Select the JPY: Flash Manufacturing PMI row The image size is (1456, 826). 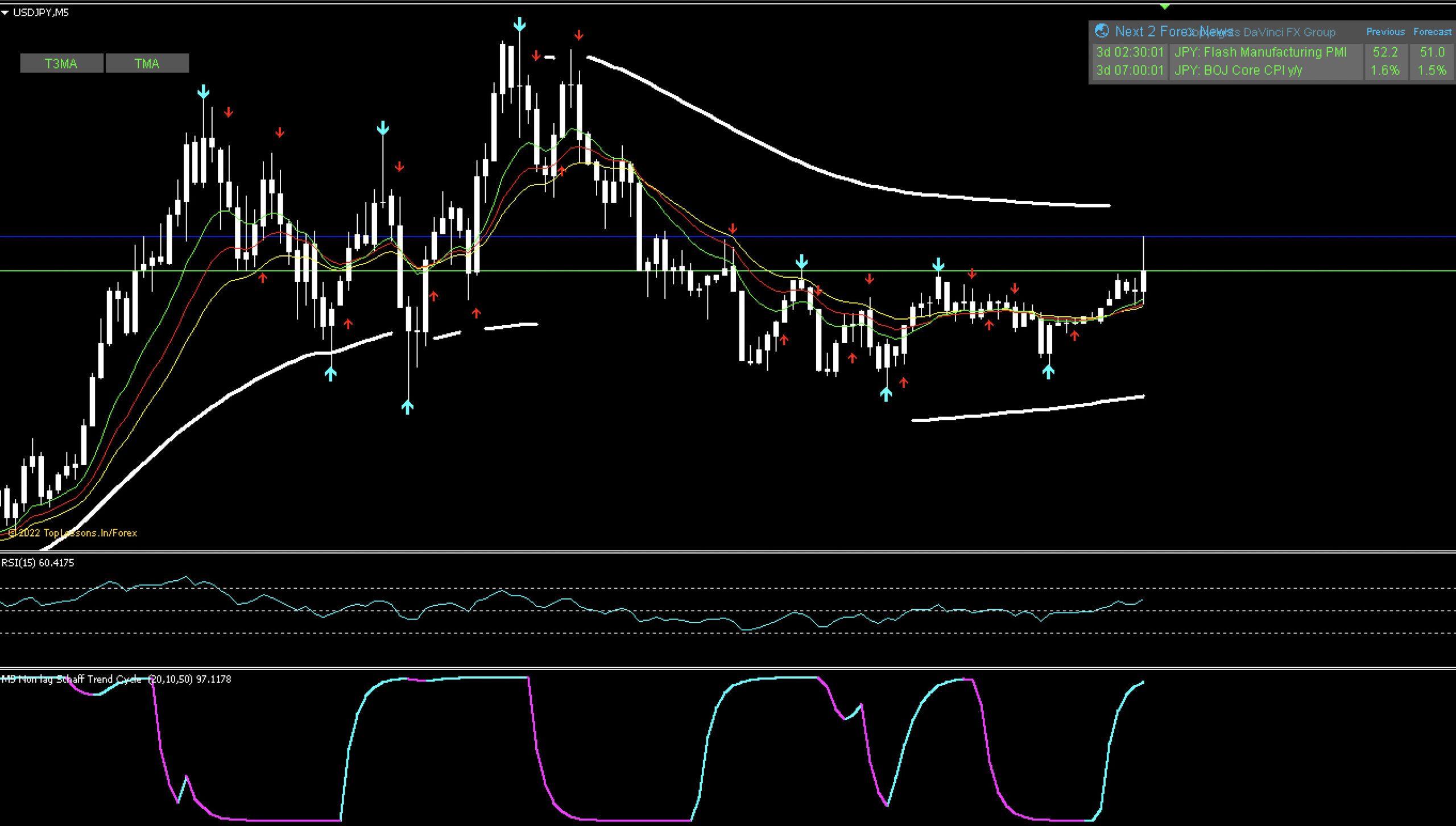(x=1260, y=52)
